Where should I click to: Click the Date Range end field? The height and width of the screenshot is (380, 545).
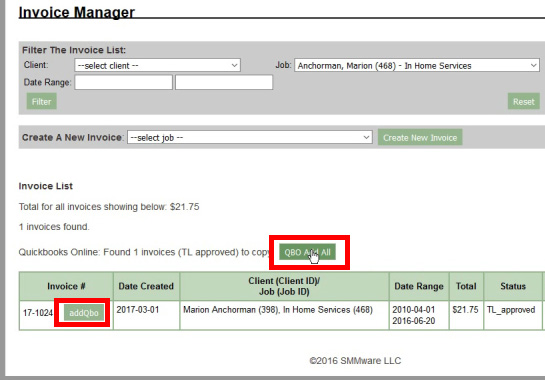(x=224, y=82)
